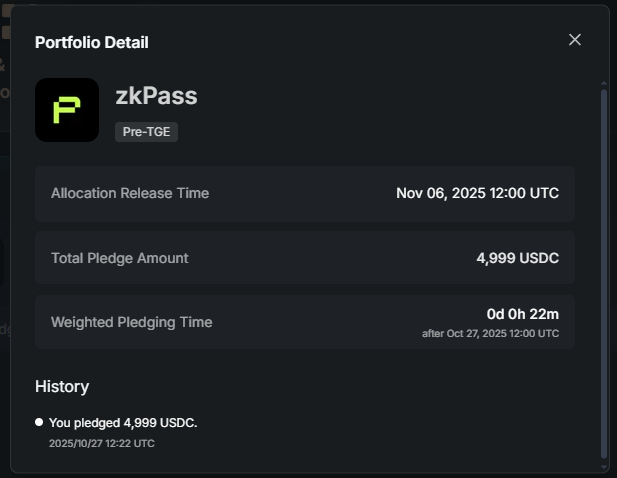
Task: Click the dialog's vertical scrollbar thumb
Action: click(x=603, y=270)
